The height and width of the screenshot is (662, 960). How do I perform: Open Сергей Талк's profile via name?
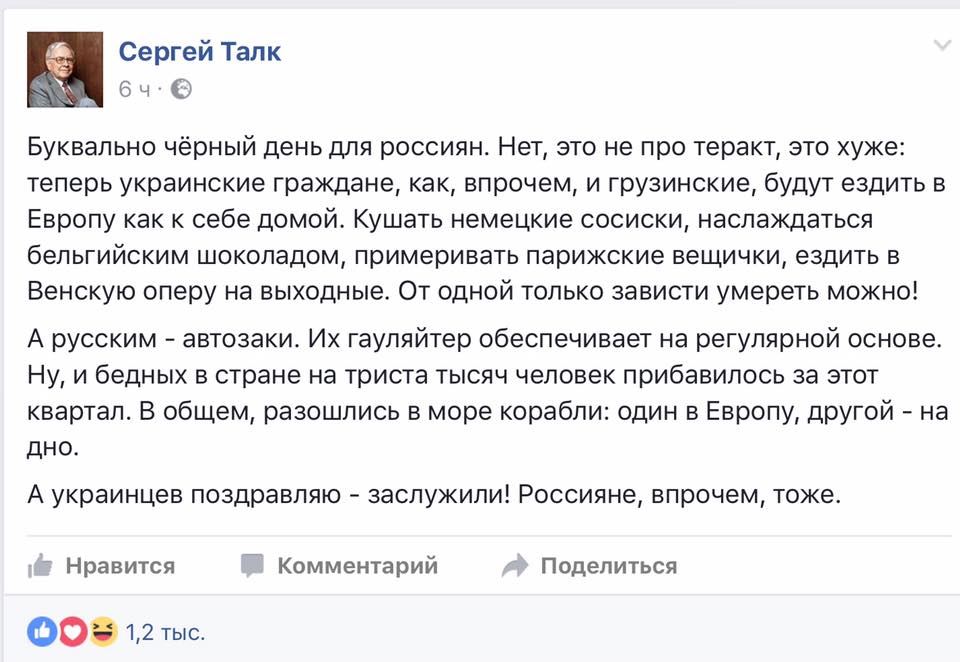[x=200, y=51]
